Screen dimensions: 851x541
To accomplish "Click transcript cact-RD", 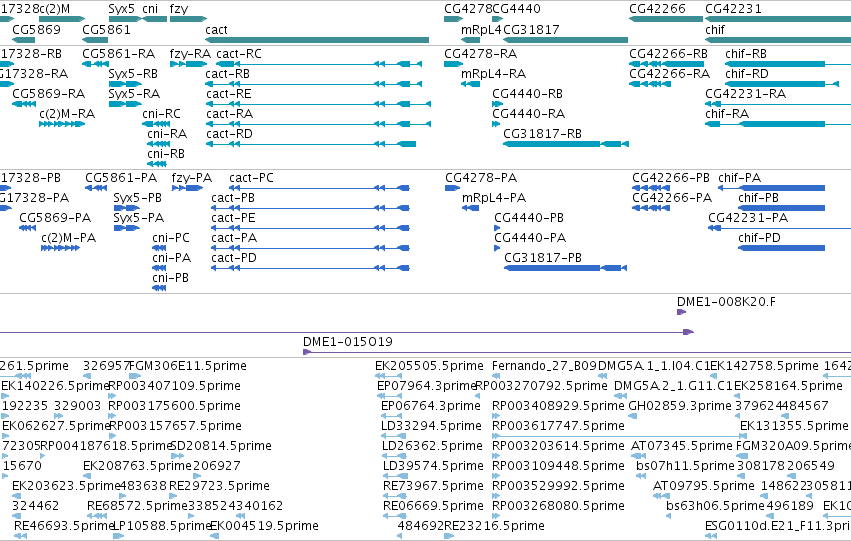I will (310, 144).
